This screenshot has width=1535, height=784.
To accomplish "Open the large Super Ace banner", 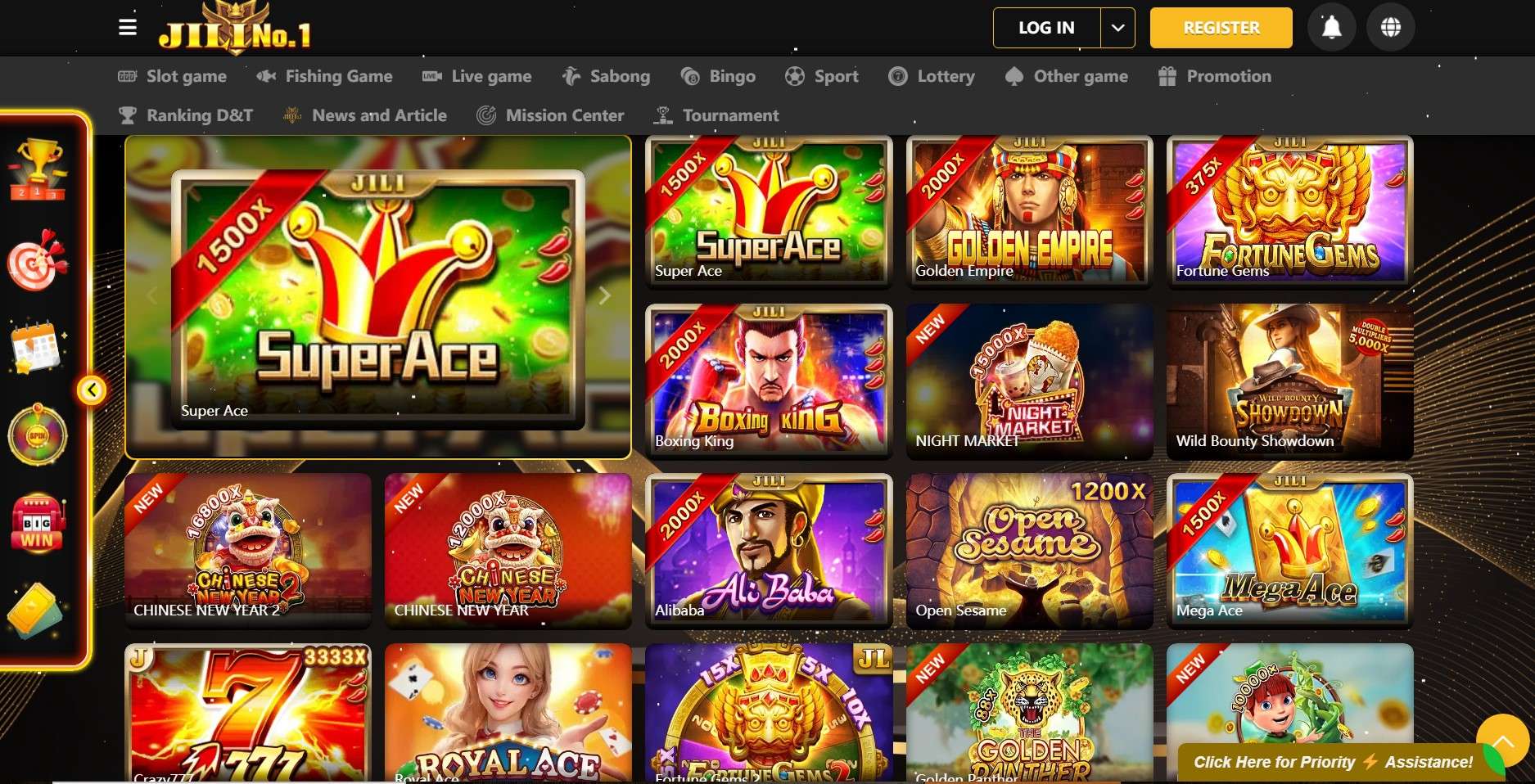I will click(378, 299).
